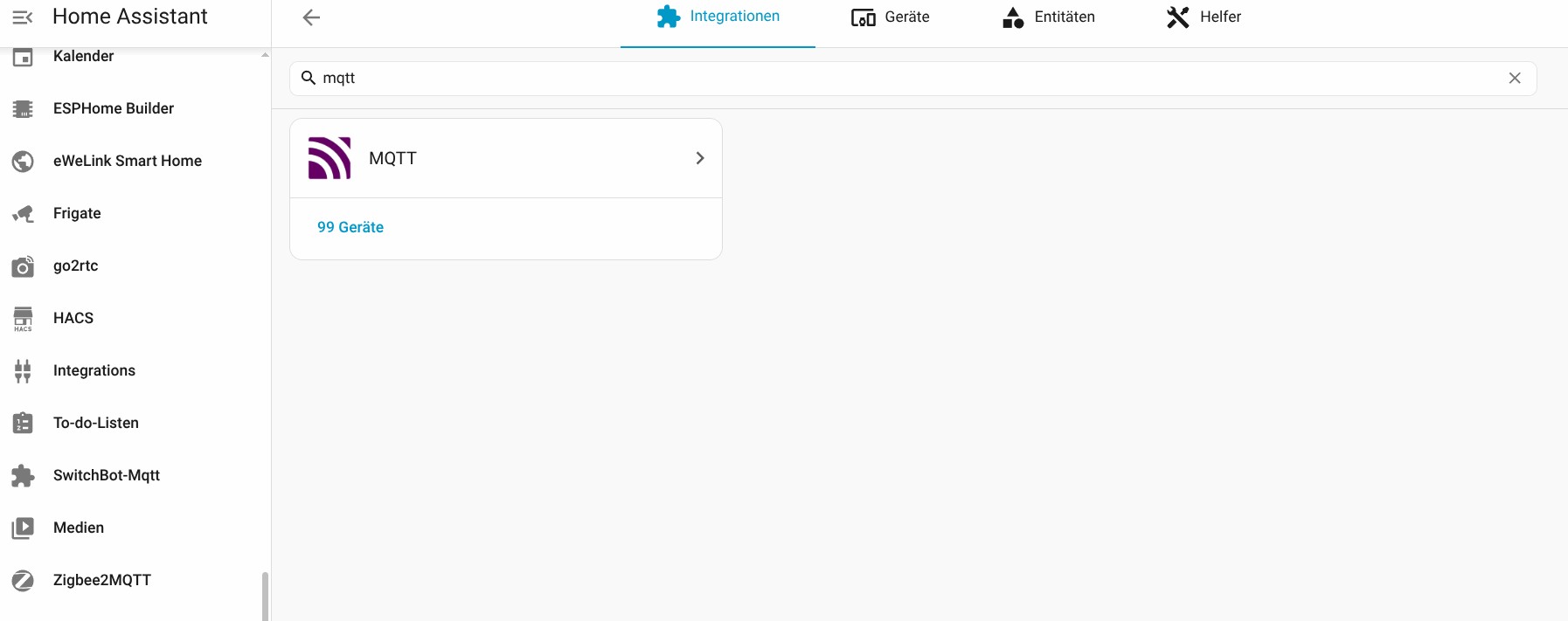The image size is (1568, 621).
Task: Click the Entitäten shapes icon
Action: (x=1013, y=17)
